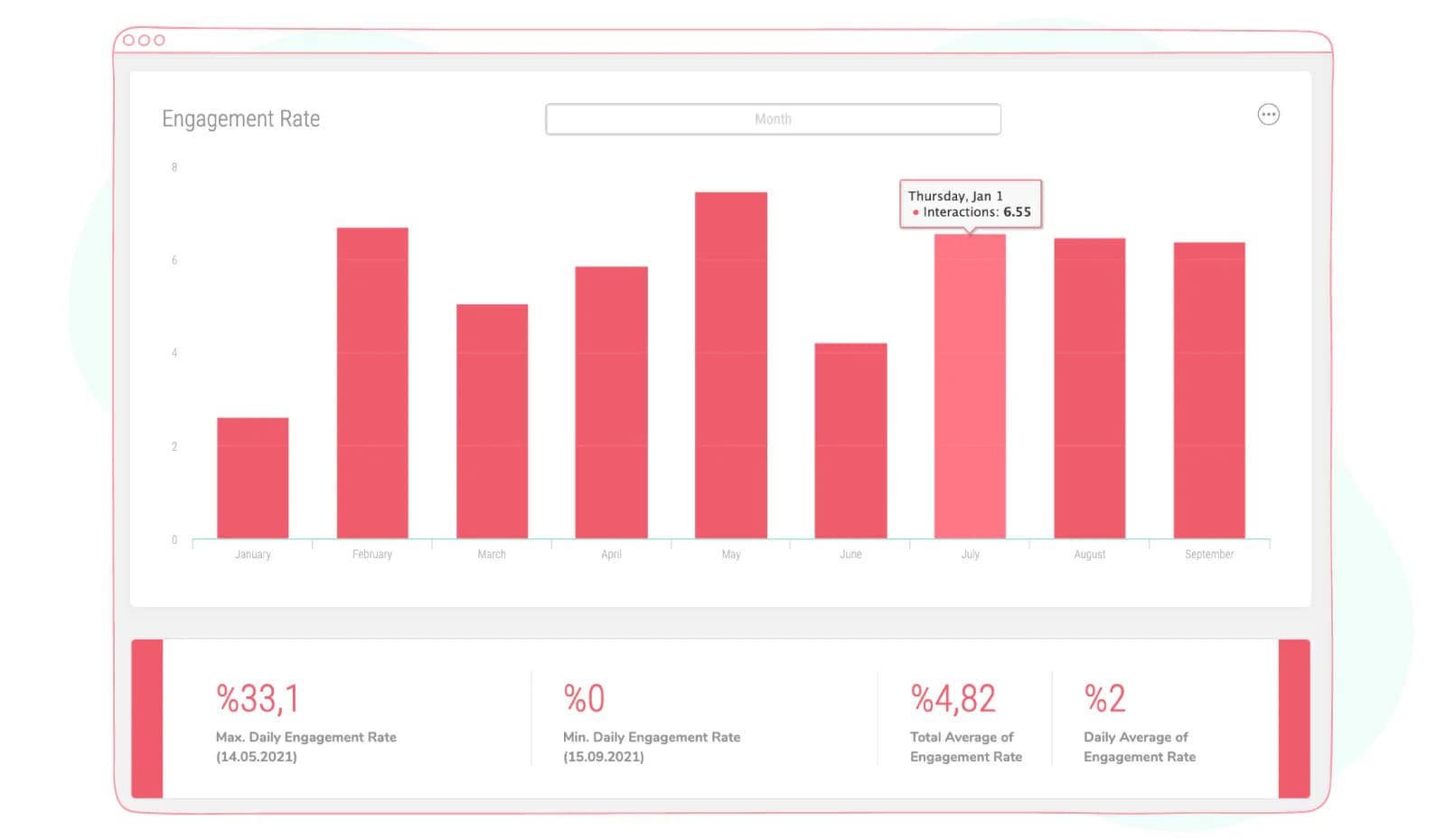The image size is (1446, 840).
Task: Click the 2 y-axis tick label
Action: pyautogui.click(x=174, y=446)
